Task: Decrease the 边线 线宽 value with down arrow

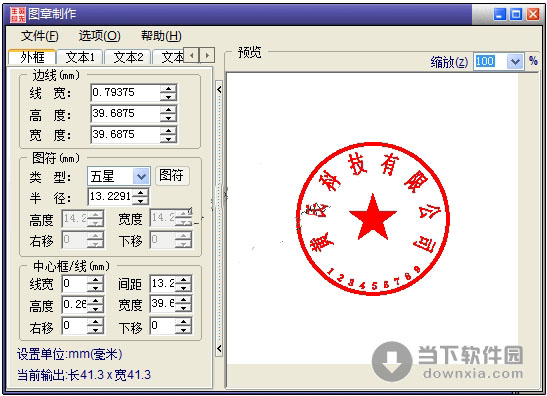Action: point(168,97)
